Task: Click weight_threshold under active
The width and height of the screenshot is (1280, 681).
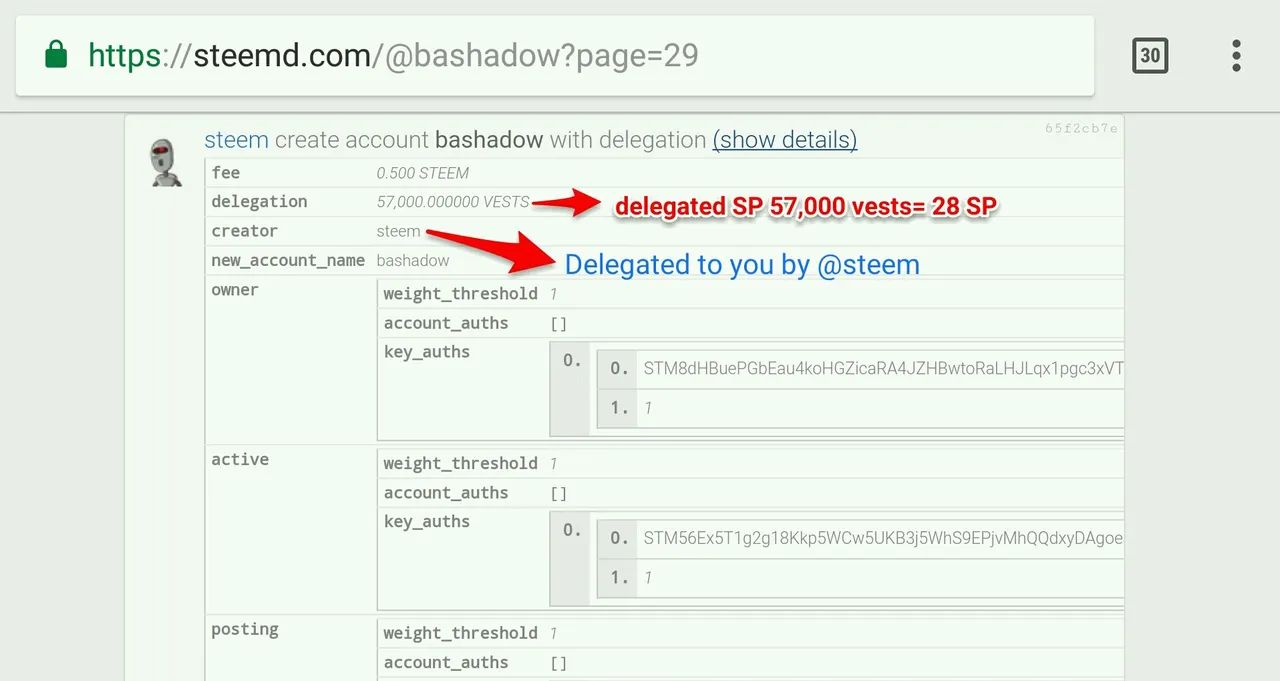Action: [x=460, y=463]
